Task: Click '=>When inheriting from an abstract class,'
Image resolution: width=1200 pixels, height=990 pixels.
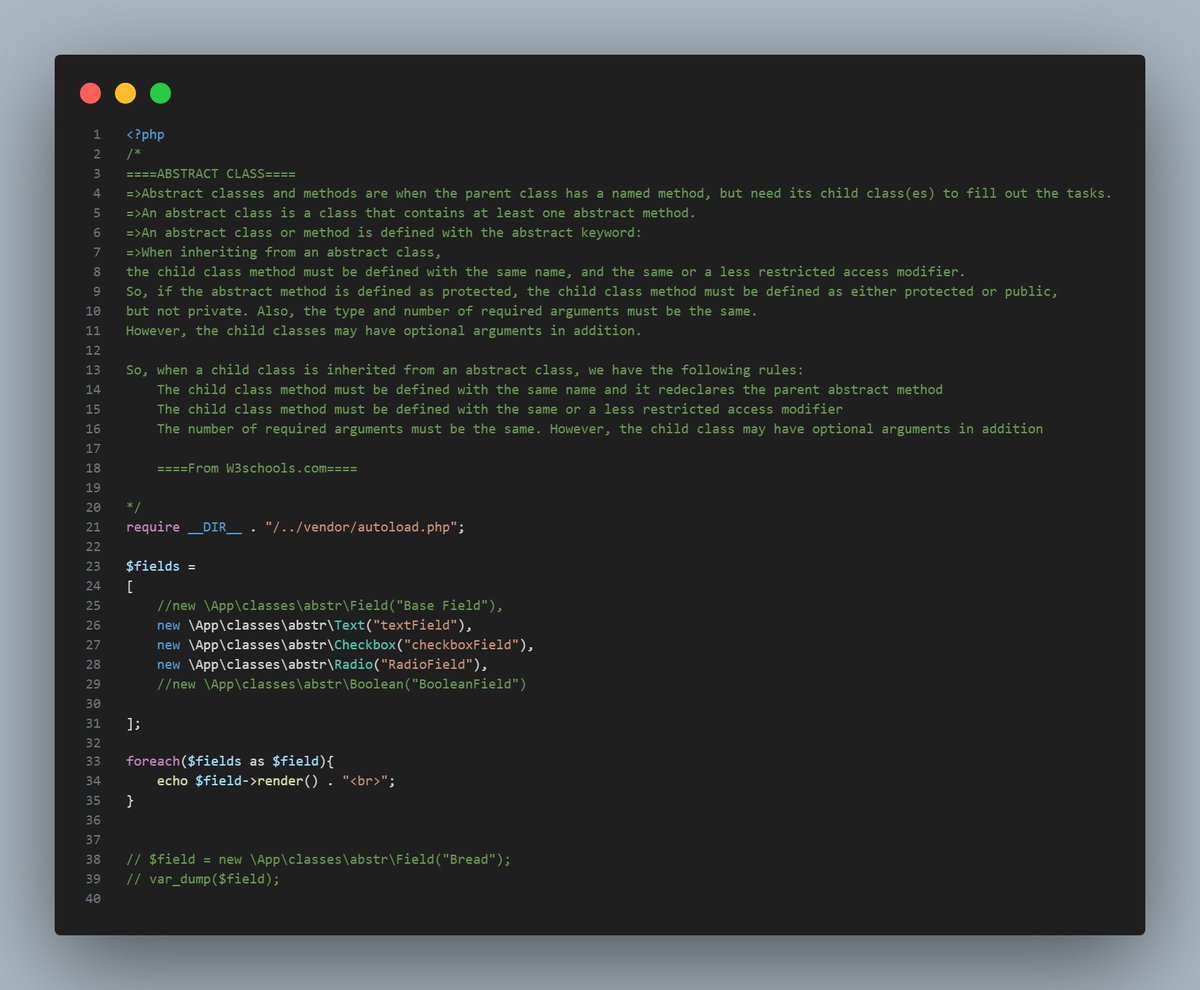Action: coord(284,252)
